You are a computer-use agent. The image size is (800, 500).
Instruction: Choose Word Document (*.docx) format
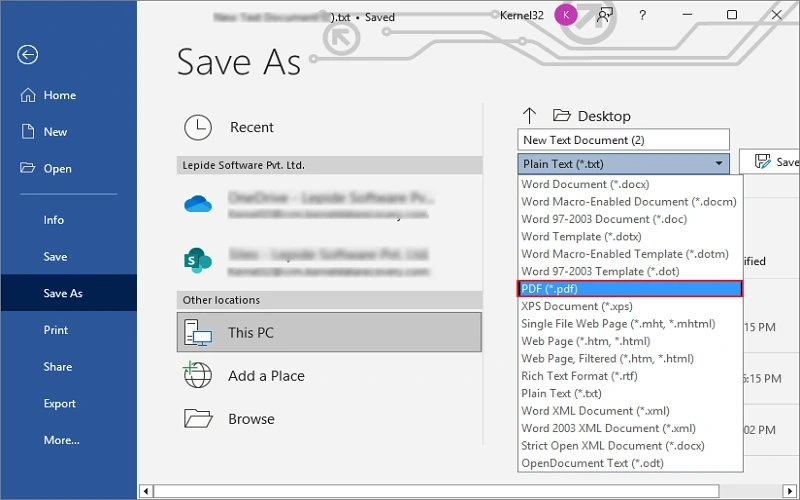pos(630,184)
